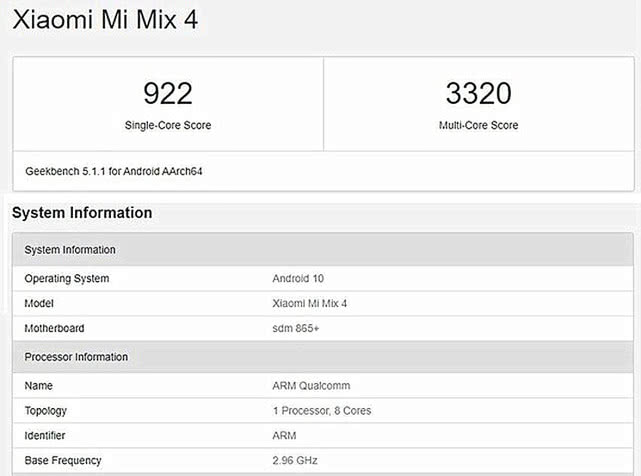This screenshot has width=641, height=476.
Task: Click the Base Frequency row label
Action: 63,460
